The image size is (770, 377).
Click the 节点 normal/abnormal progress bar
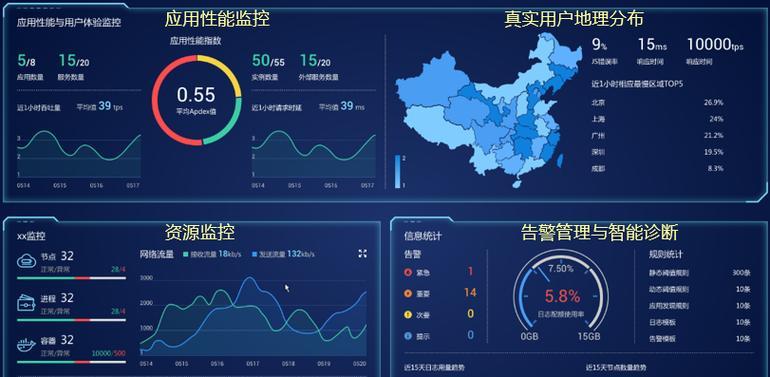tap(71, 278)
